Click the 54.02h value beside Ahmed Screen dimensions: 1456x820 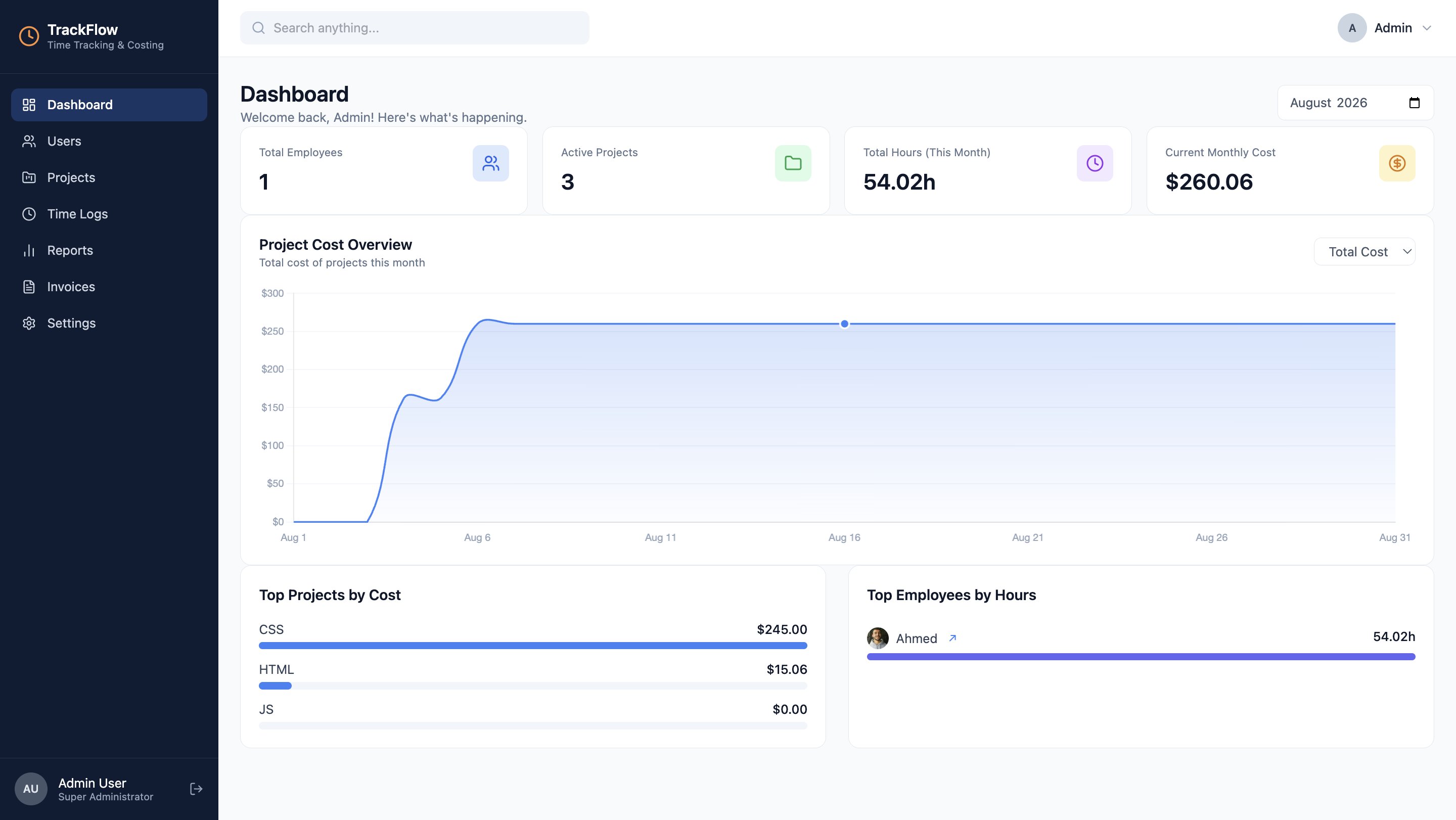(x=1394, y=636)
